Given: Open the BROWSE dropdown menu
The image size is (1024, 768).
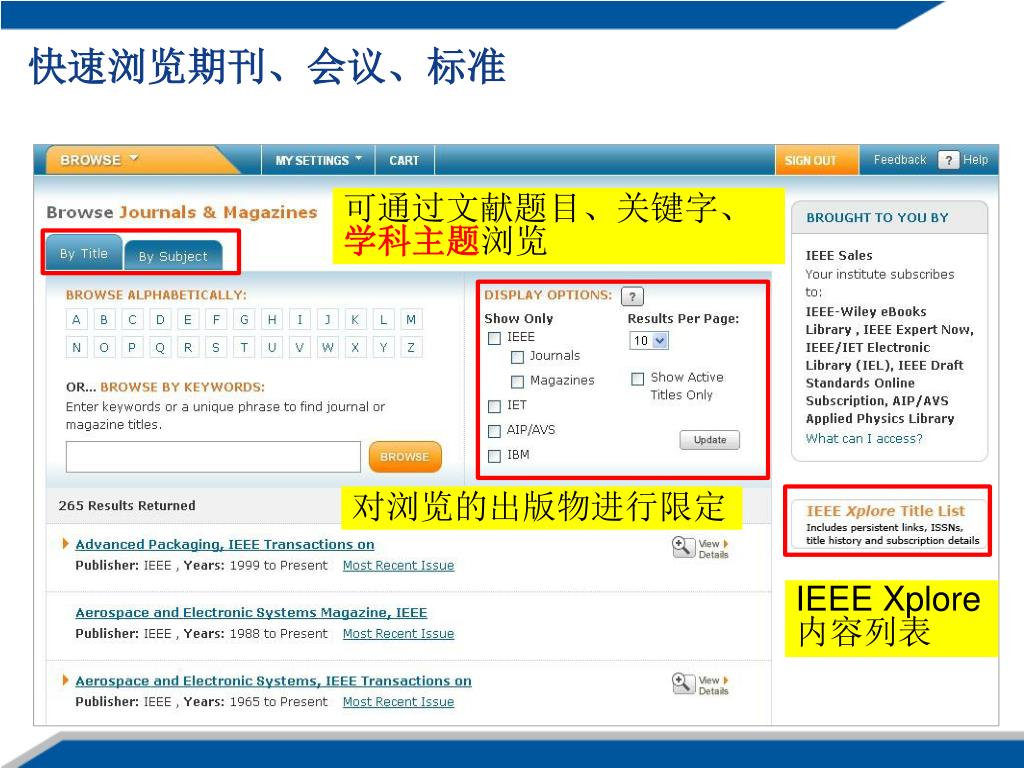Looking at the screenshot, I should pos(99,160).
